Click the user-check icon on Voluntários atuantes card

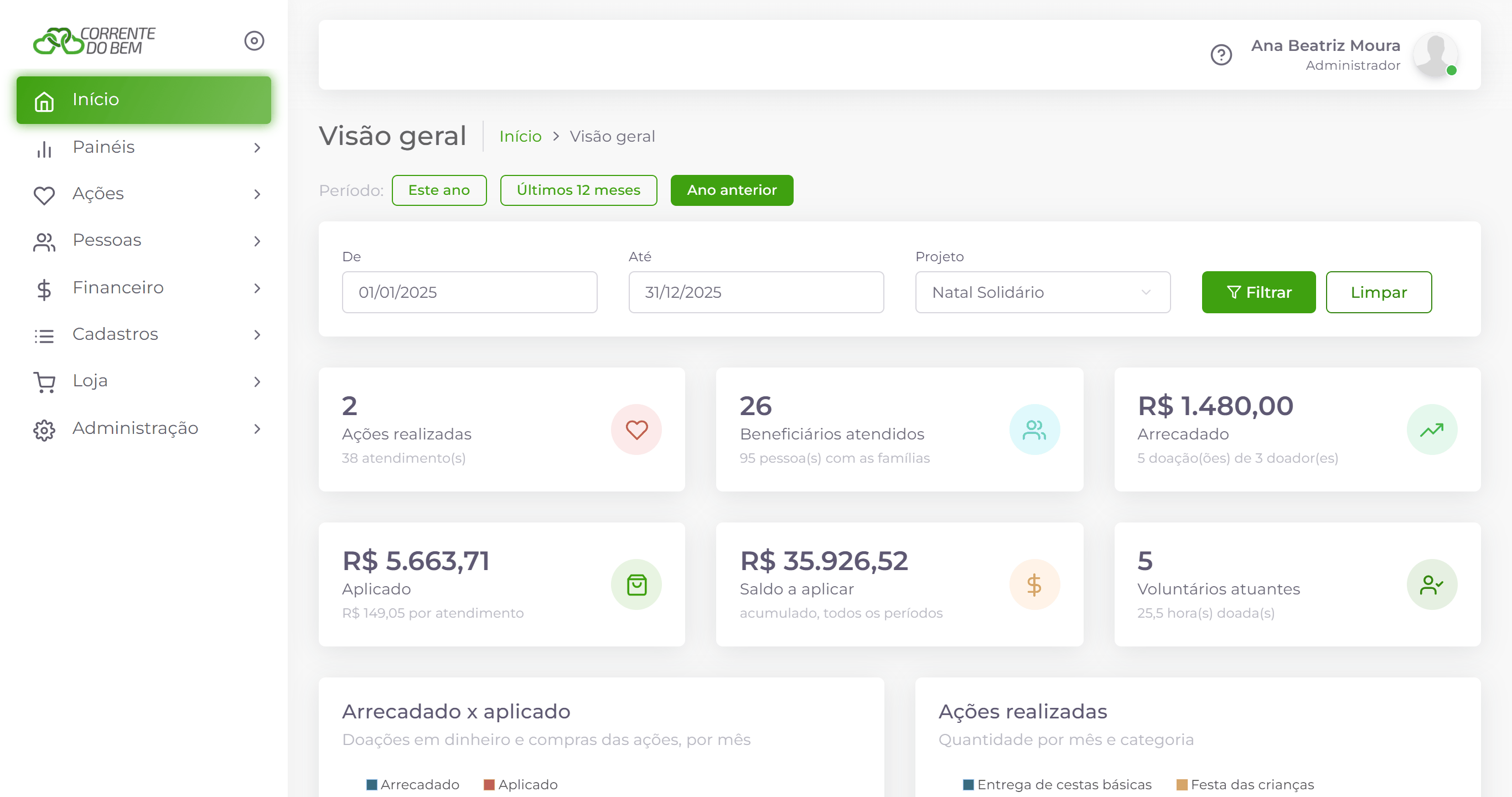click(1432, 584)
